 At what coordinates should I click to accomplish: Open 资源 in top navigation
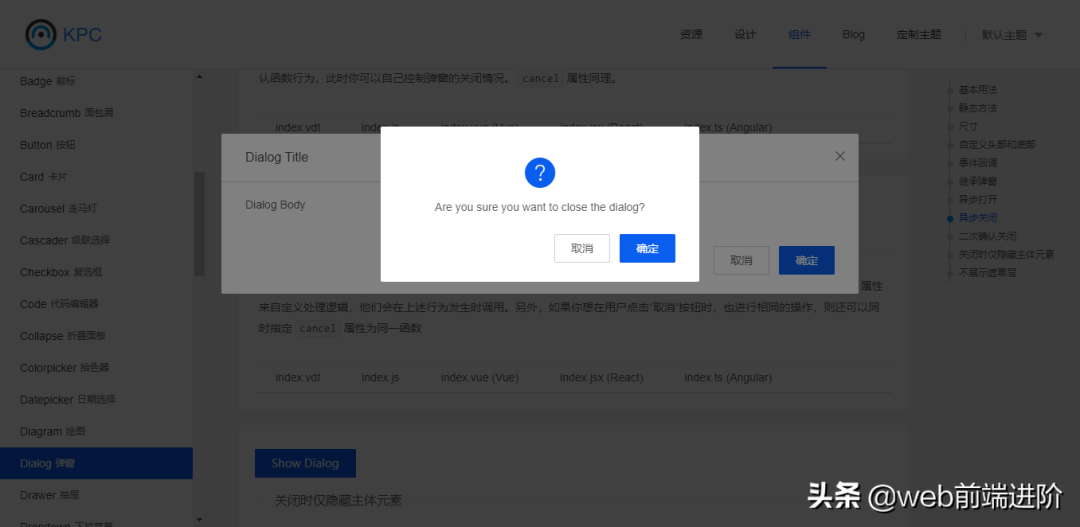click(x=691, y=34)
